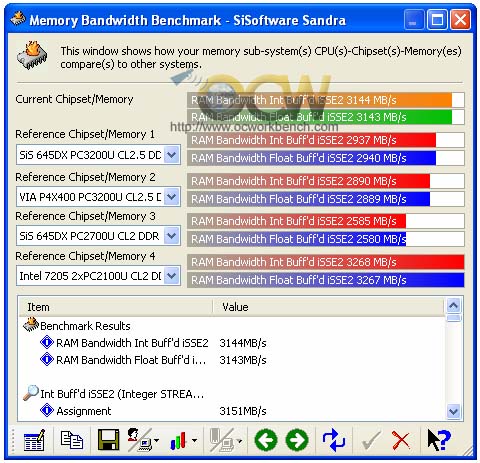Viewport: 480px width, 463px height.
Task: Open the Reference Chipset/Memory 1 dropdown
Action: coord(172,155)
